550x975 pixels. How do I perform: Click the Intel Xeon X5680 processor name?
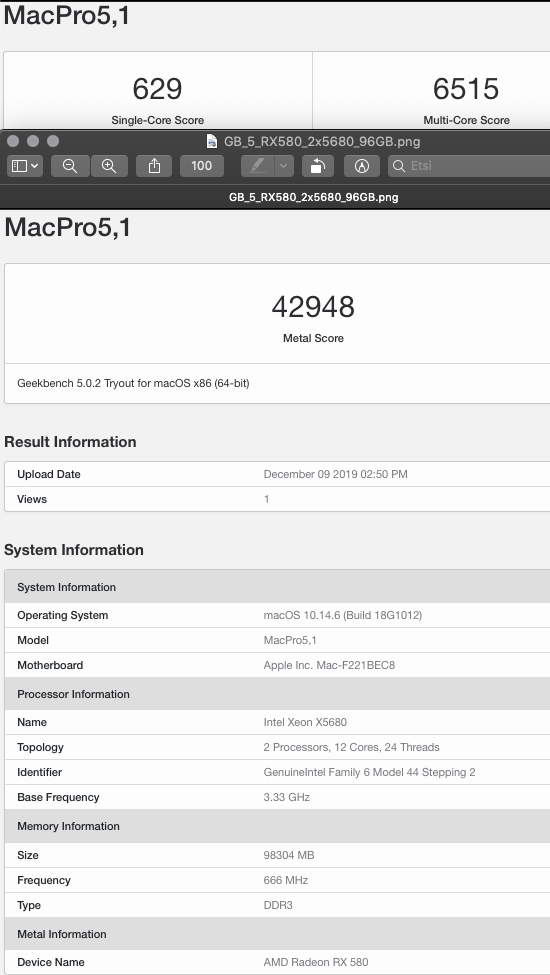(305, 722)
